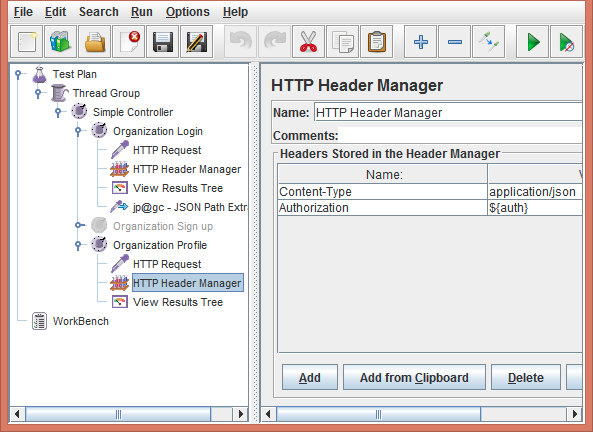Save the test plan with floppy disk icon
This screenshot has width=593, height=432.
tap(163, 42)
